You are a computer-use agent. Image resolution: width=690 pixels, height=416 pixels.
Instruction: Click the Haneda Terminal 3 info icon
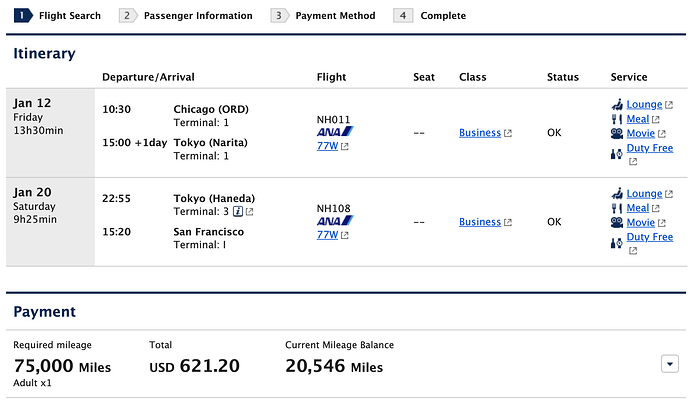(x=238, y=211)
